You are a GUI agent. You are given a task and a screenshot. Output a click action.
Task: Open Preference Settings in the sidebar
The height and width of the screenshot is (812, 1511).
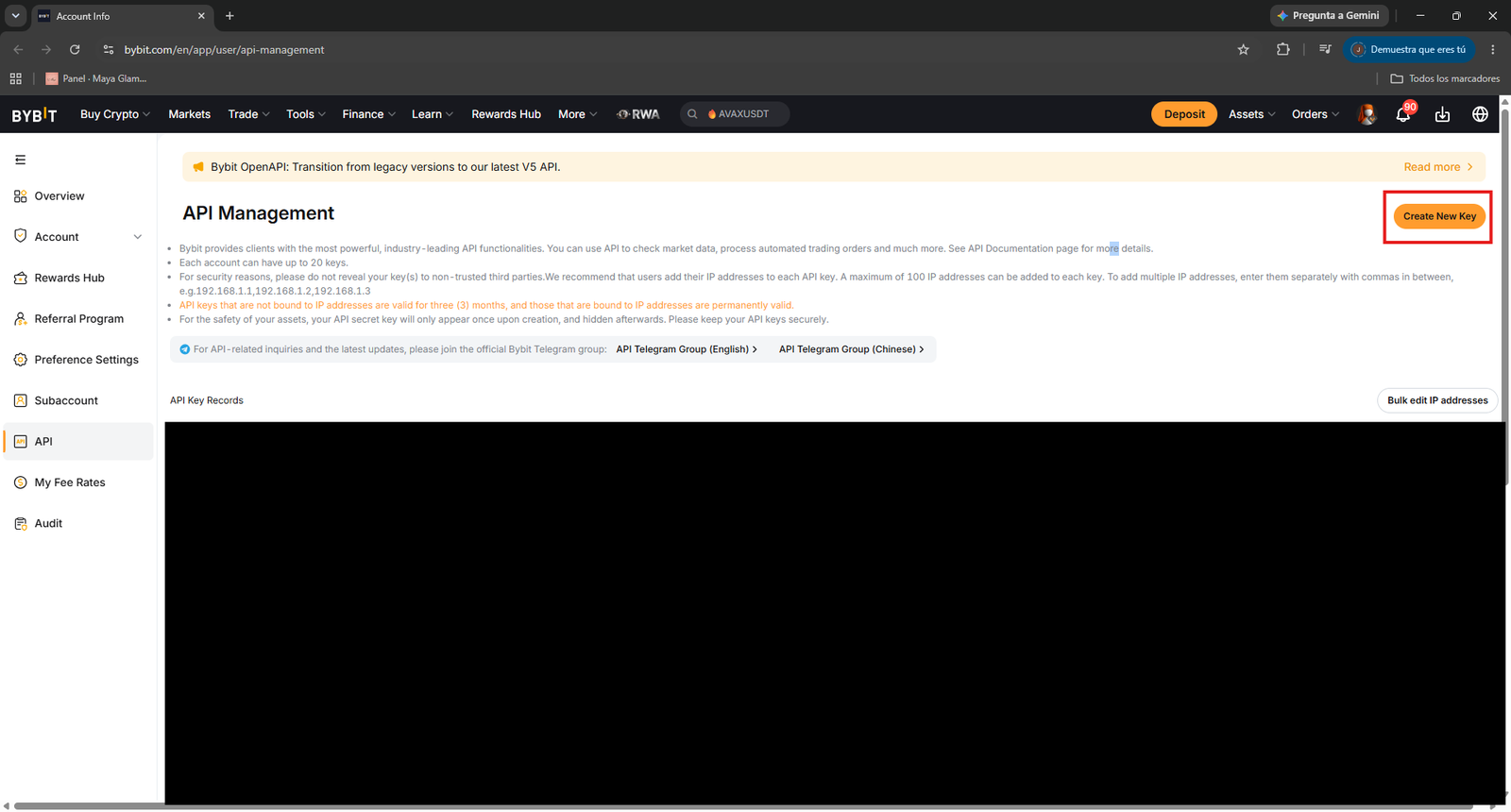coord(78,360)
